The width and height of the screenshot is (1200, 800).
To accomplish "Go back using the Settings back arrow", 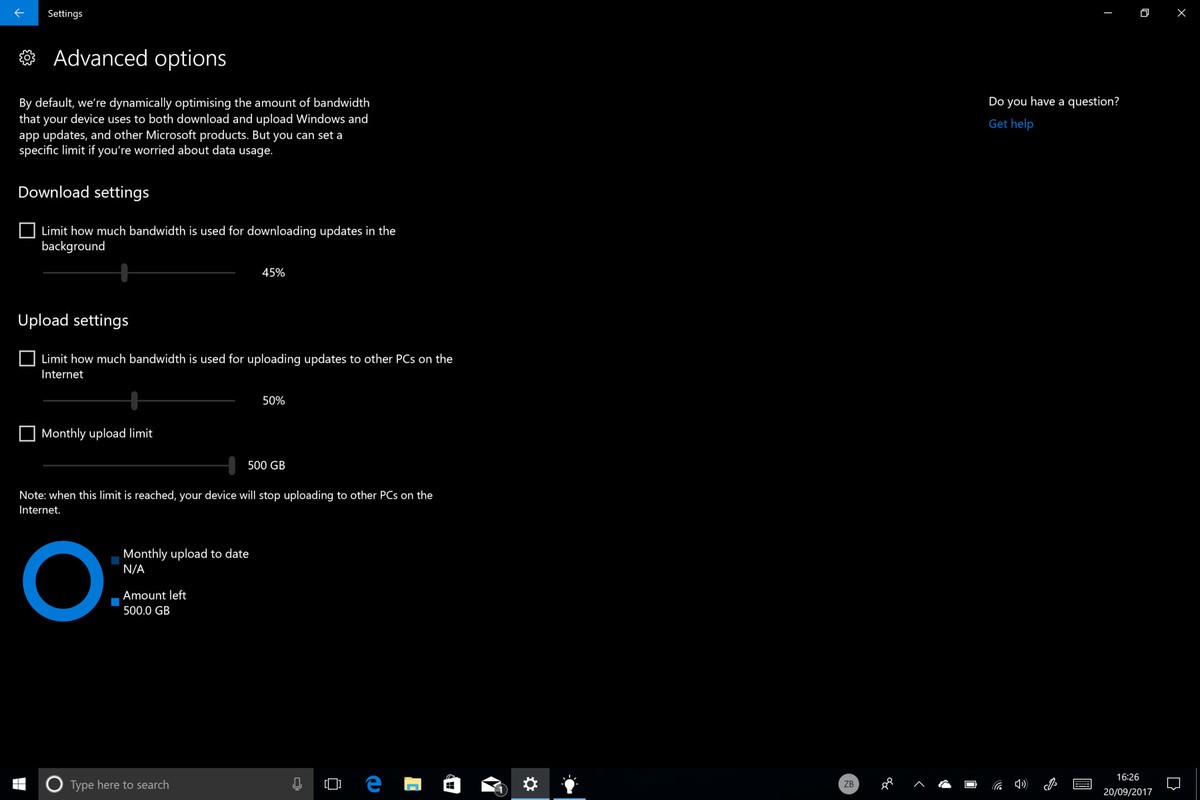I will point(19,13).
